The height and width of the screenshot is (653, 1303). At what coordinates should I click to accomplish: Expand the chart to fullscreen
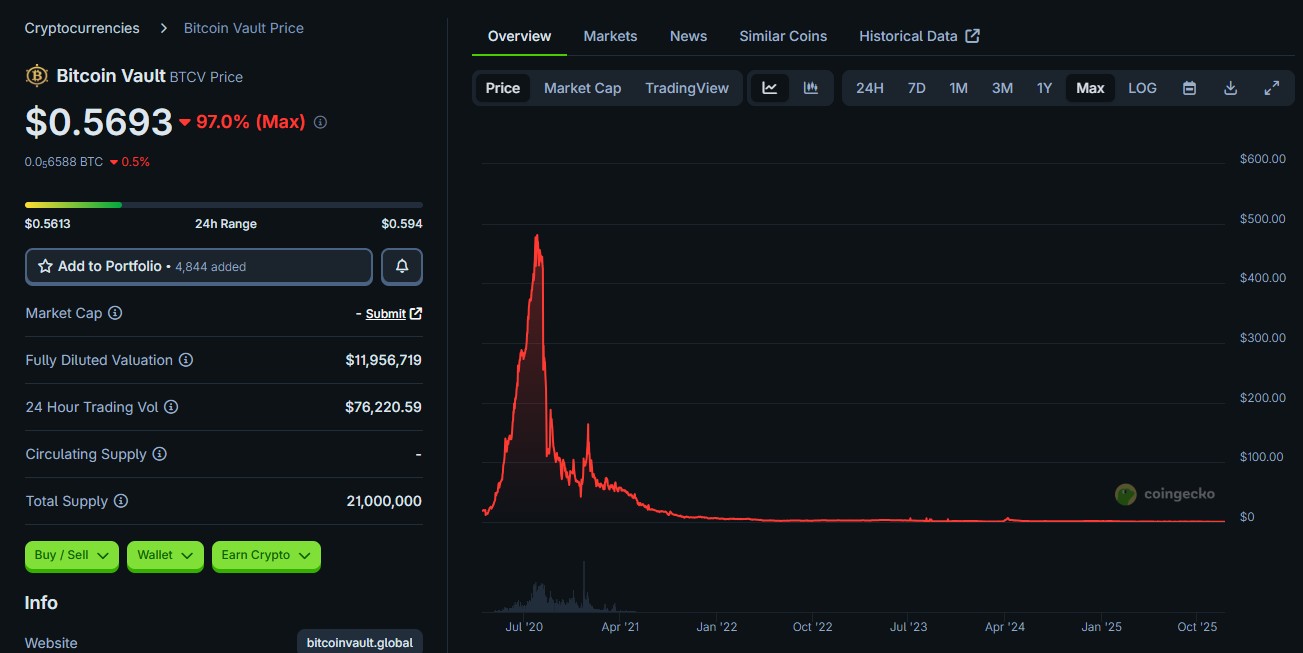point(1272,88)
